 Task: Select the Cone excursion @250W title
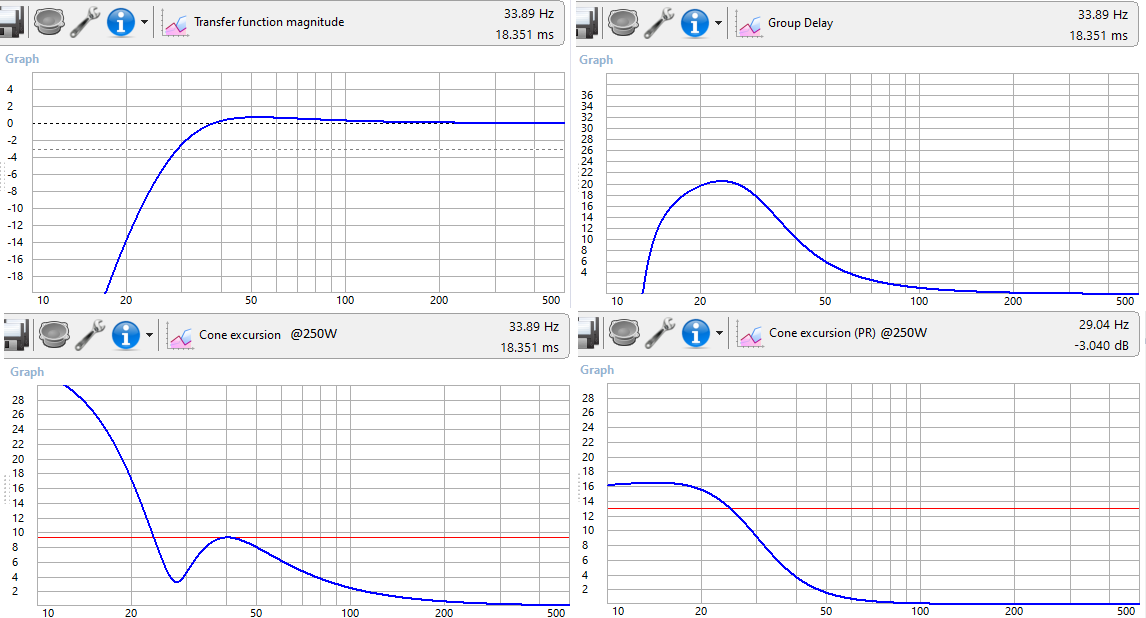point(268,335)
